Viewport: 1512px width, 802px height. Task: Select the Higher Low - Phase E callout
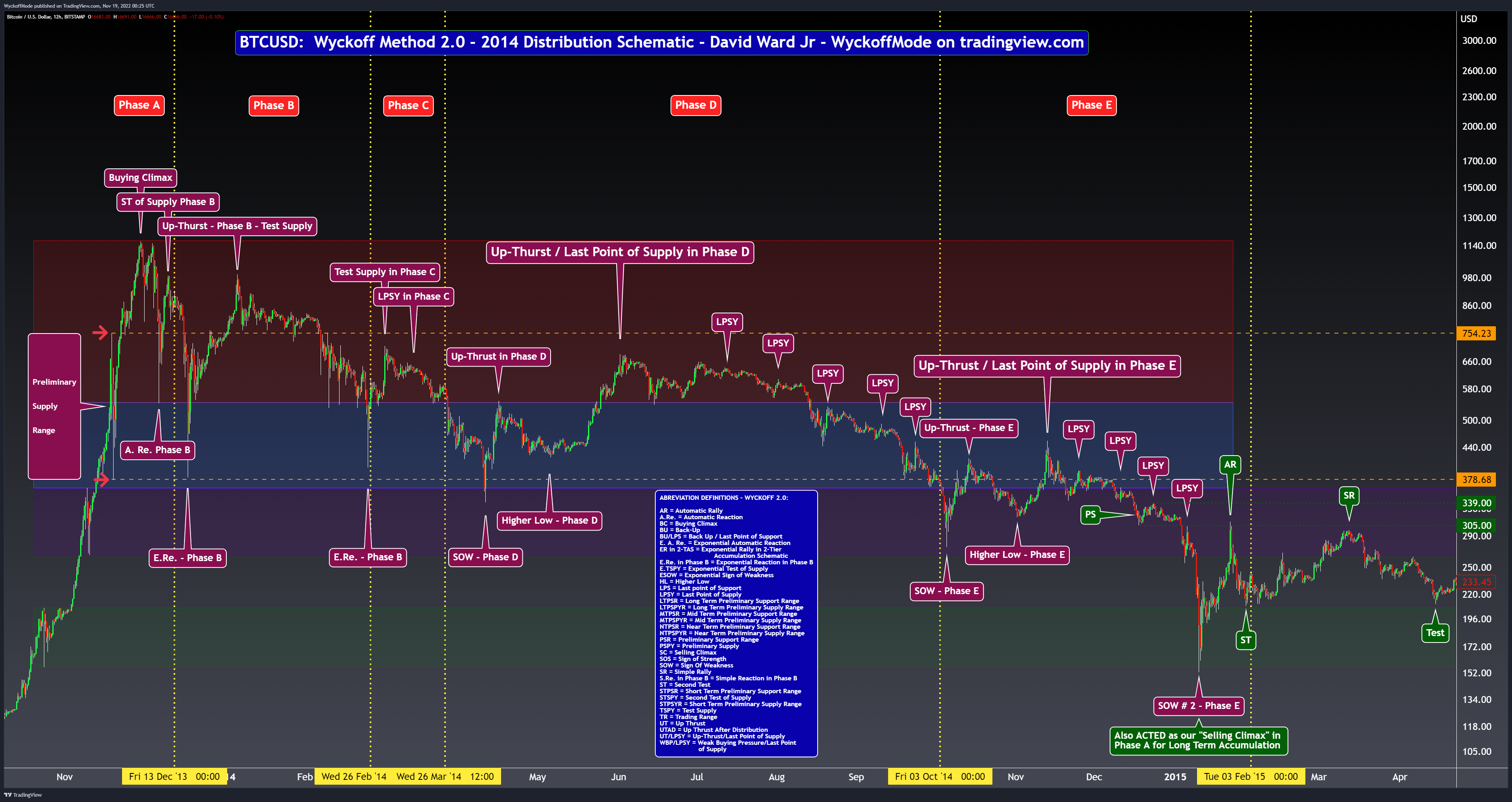[1017, 555]
